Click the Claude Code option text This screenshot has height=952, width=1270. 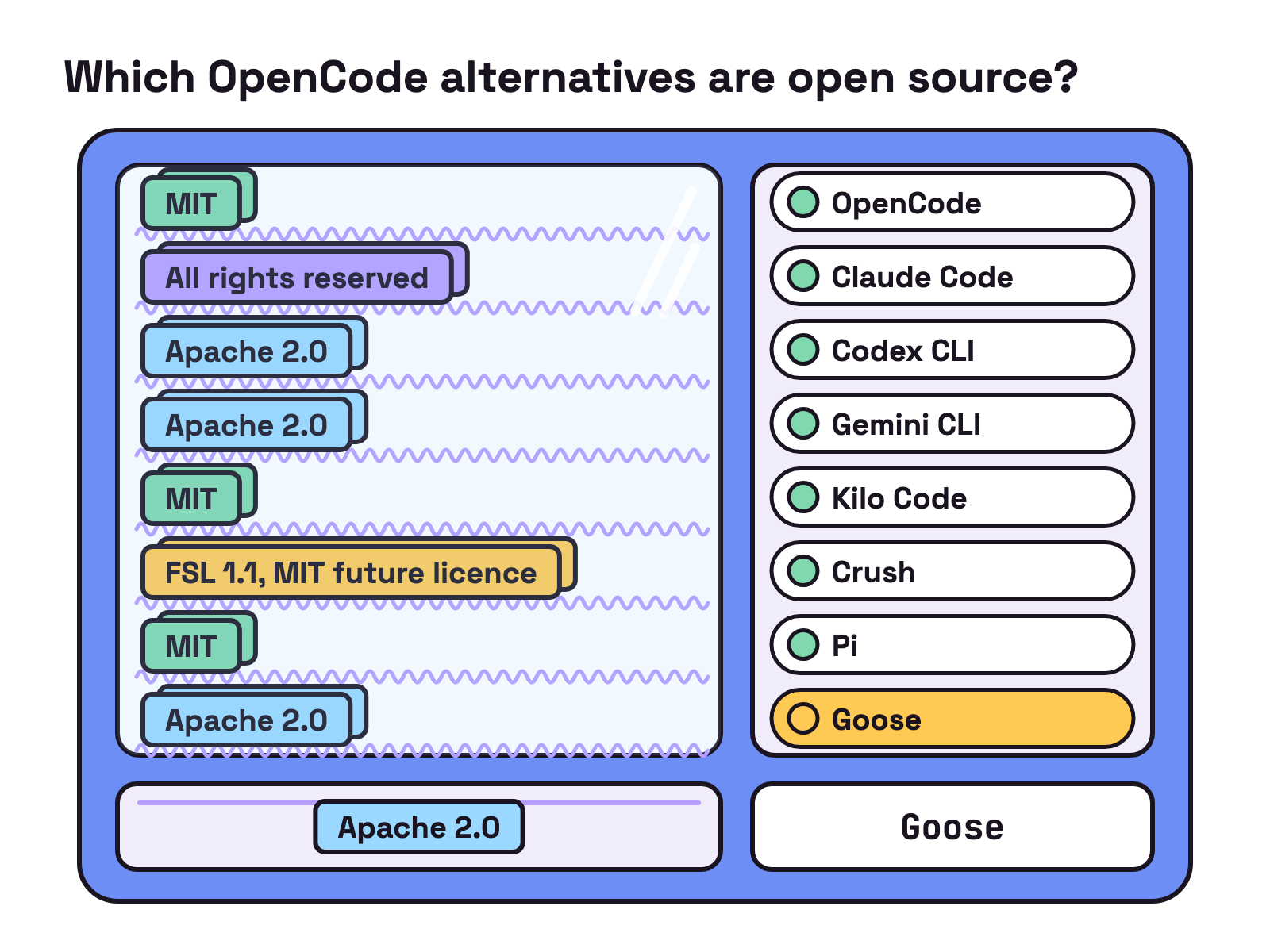[922, 277]
